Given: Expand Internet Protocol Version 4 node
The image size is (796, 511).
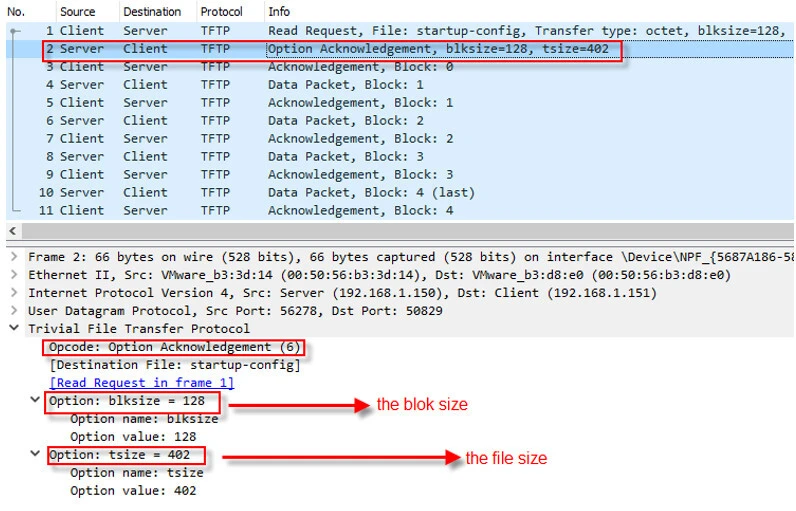Looking at the screenshot, I should [12, 293].
